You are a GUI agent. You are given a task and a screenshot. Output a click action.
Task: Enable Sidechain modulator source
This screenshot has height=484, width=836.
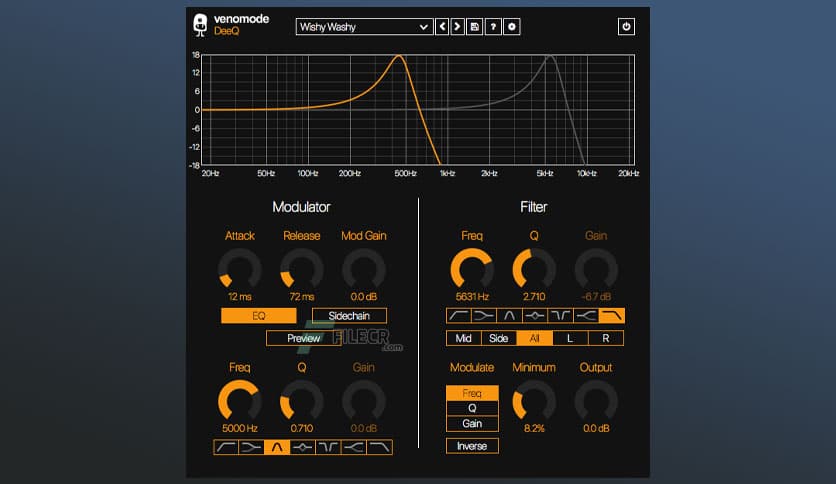[x=349, y=316]
